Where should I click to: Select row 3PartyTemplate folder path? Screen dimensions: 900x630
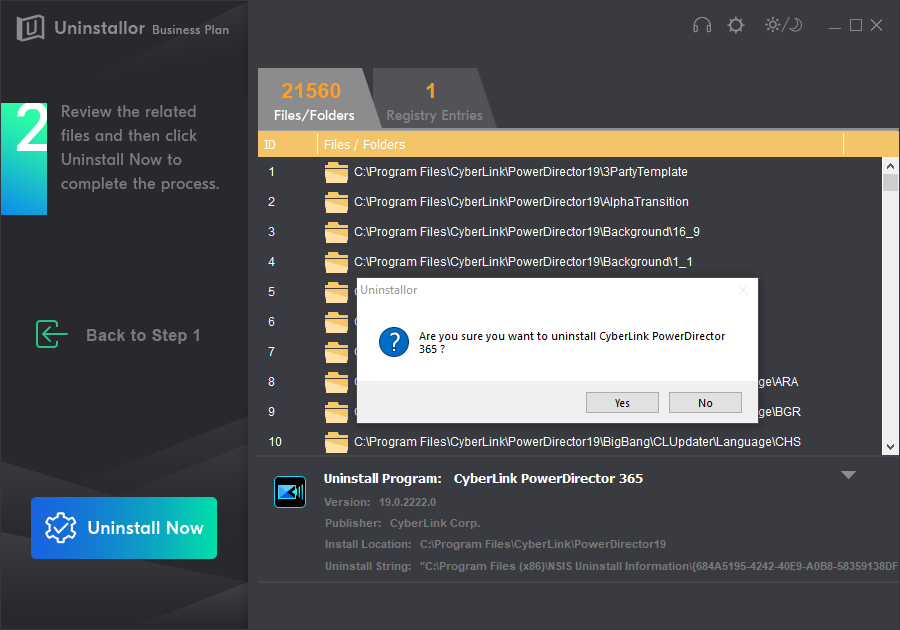pyautogui.click(x=521, y=172)
